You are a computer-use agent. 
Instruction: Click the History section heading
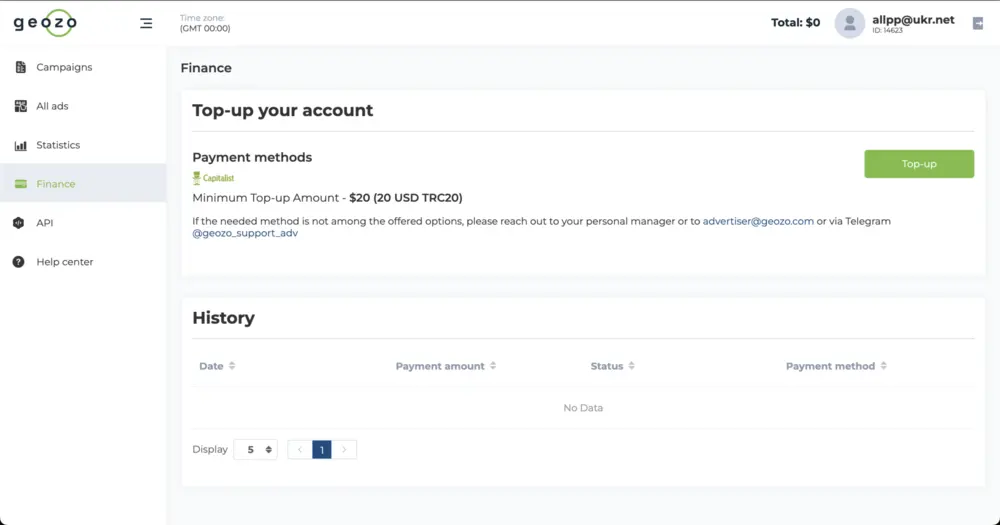(x=223, y=318)
